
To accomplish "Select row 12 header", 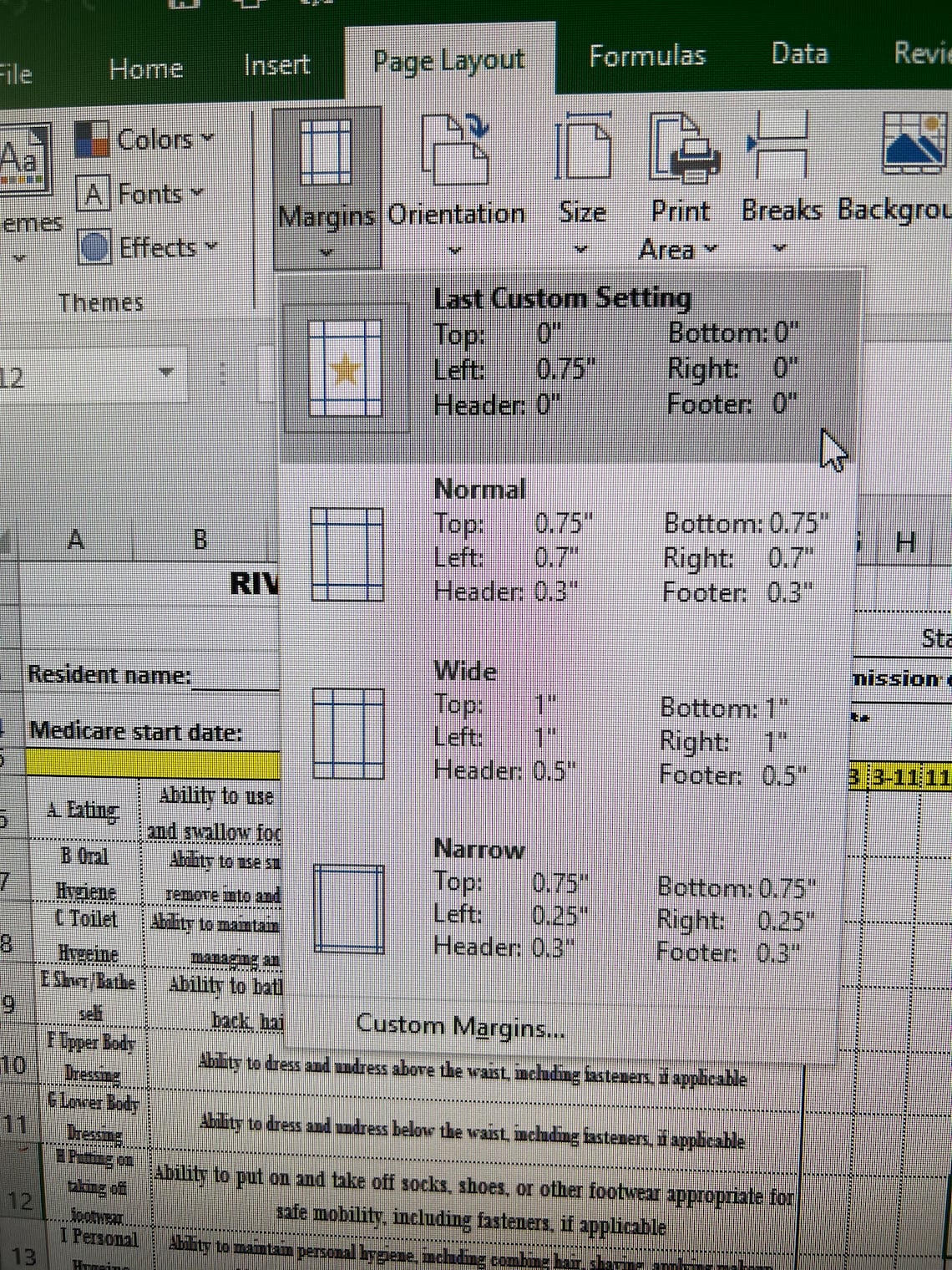I will 20,1201.
